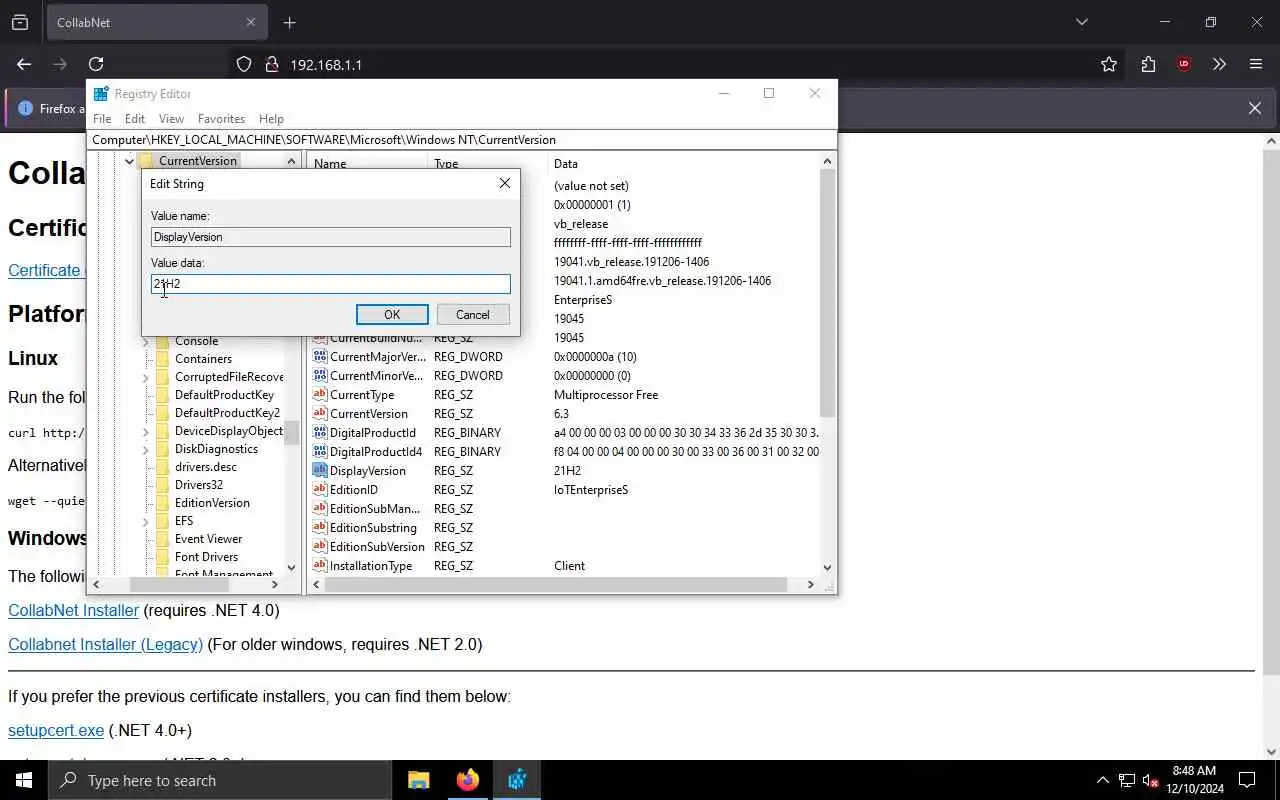Click the Registry Editor taskbar icon
Image resolution: width=1280 pixels, height=800 pixels.
tap(517, 780)
